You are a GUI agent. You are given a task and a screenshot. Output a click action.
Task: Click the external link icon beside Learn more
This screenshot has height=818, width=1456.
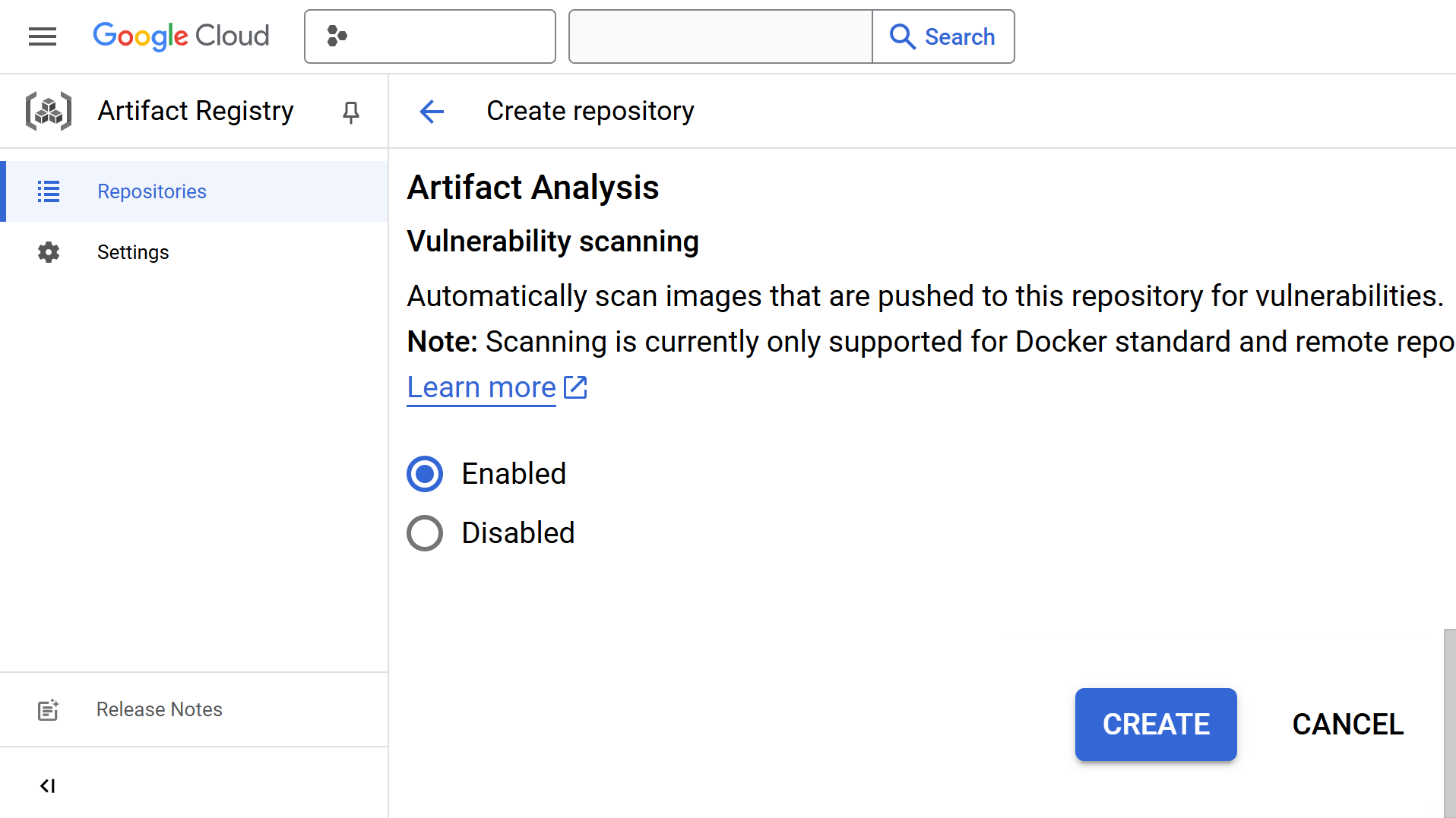[x=575, y=387]
